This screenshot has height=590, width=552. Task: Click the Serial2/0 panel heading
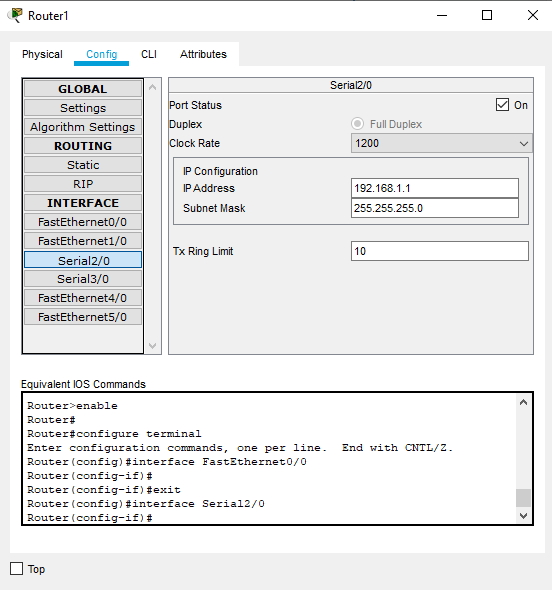(351, 85)
